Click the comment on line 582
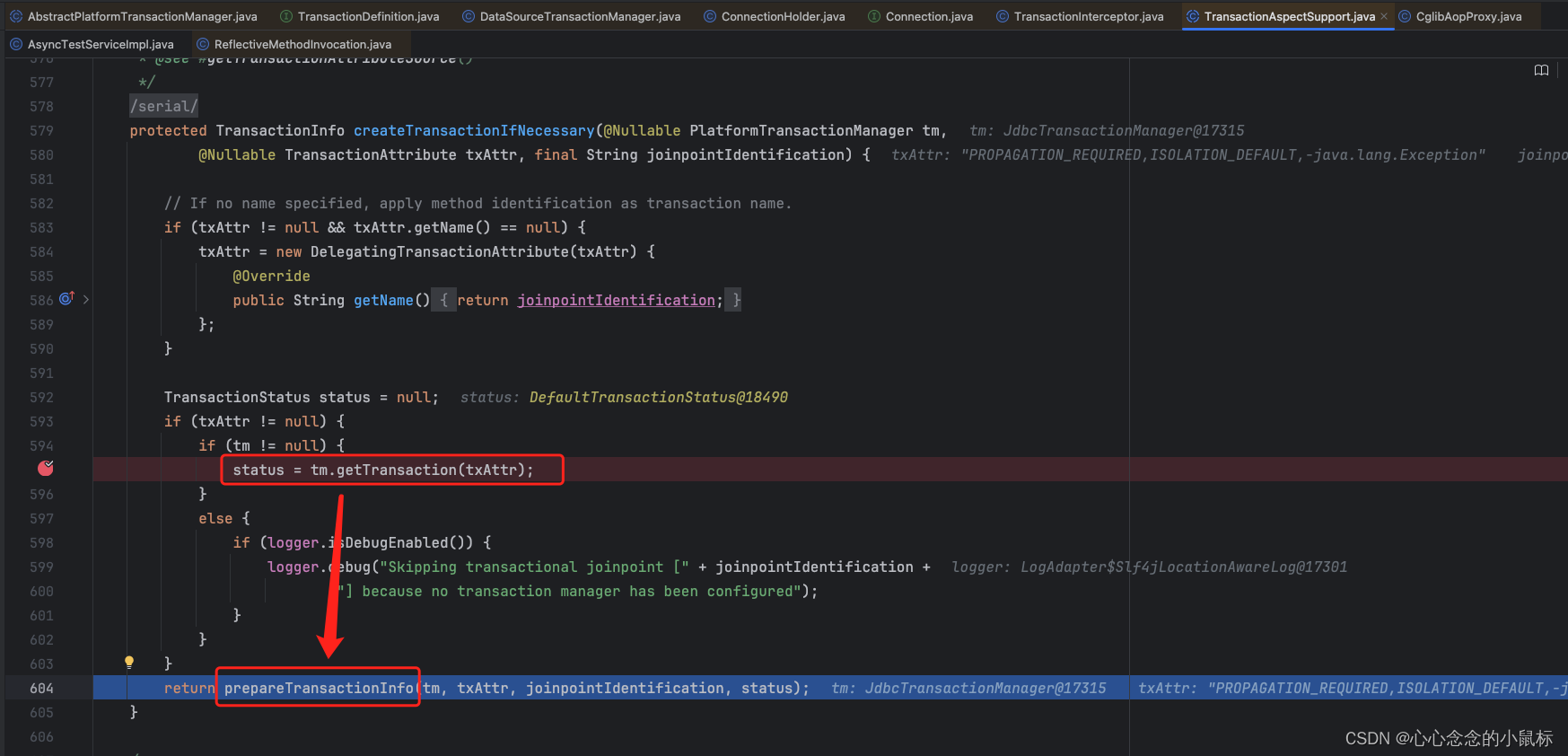Image resolution: width=1568 pixels, height=756 pixels. tap(477, 203)
